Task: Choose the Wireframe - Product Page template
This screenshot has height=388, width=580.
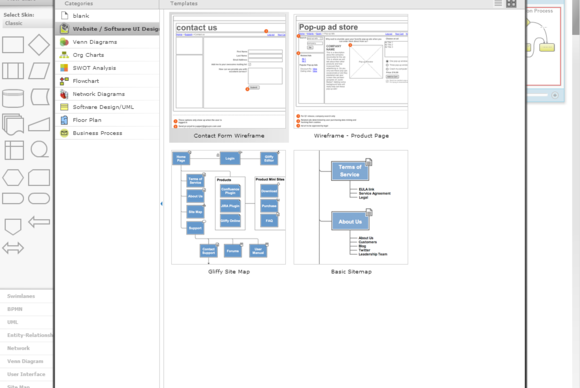Action: pyautogui.click(x=351, y=77)
